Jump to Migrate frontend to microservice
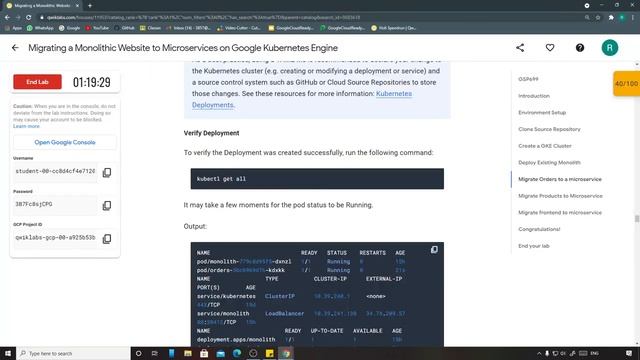 point(560,213)
